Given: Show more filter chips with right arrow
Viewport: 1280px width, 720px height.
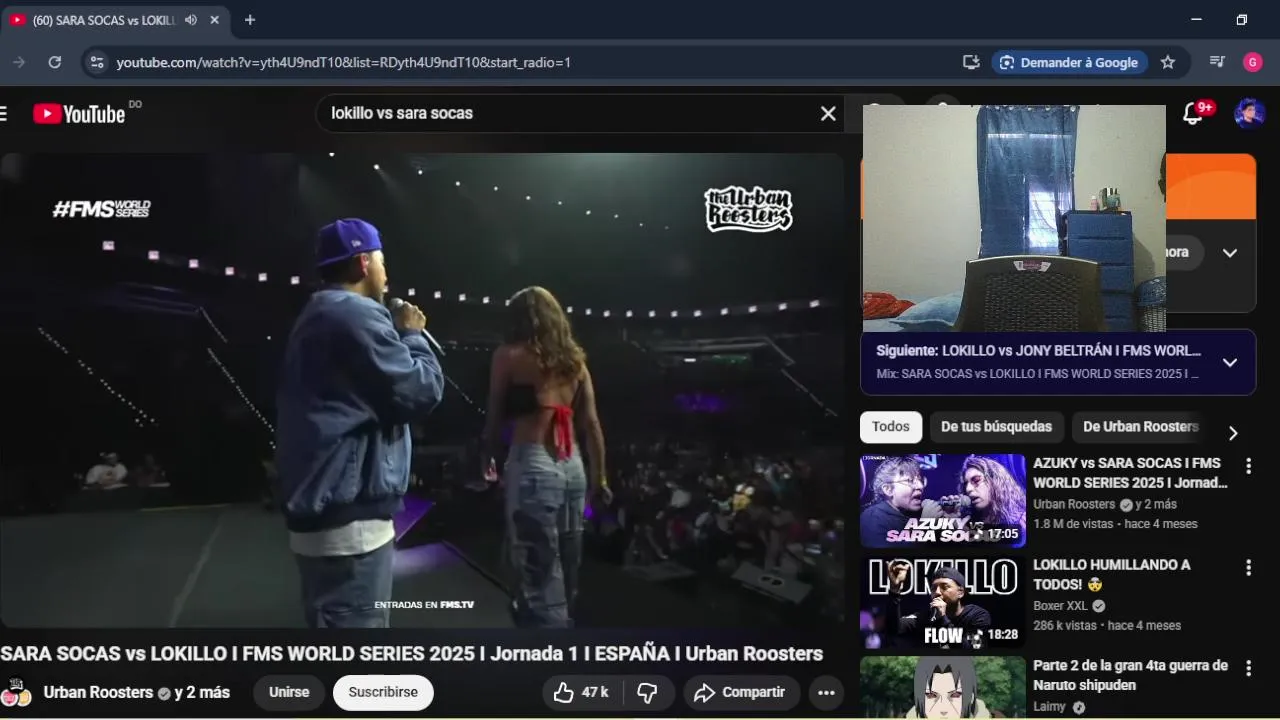Looking at the screenshot, I should tap(1233, 433).
